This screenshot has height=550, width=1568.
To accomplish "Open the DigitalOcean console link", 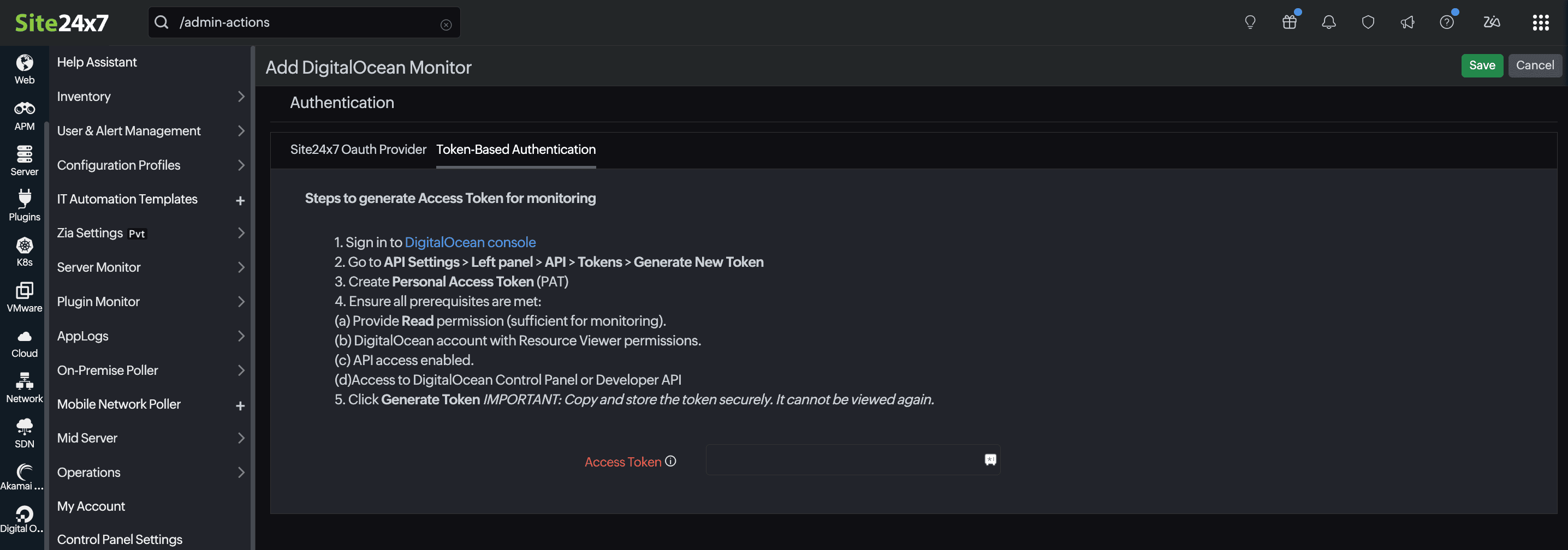I will click(x=470, y=242).
